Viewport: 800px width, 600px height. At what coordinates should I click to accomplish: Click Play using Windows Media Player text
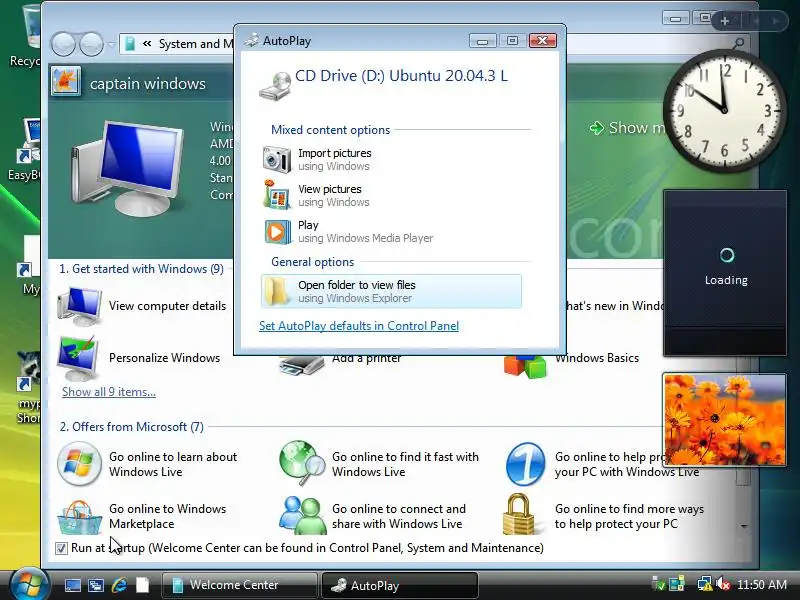point(365,232)
